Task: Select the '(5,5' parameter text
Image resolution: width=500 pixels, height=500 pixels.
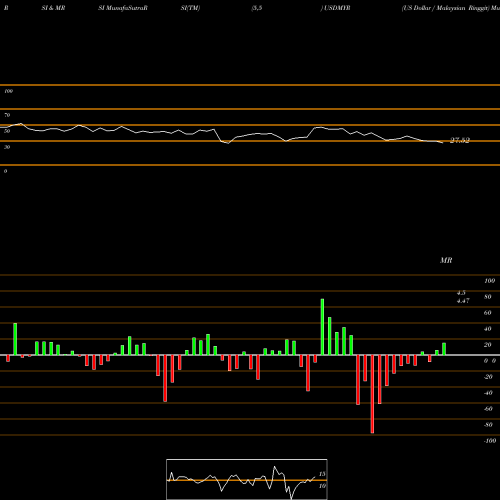Action: click(x=256, y=8)
